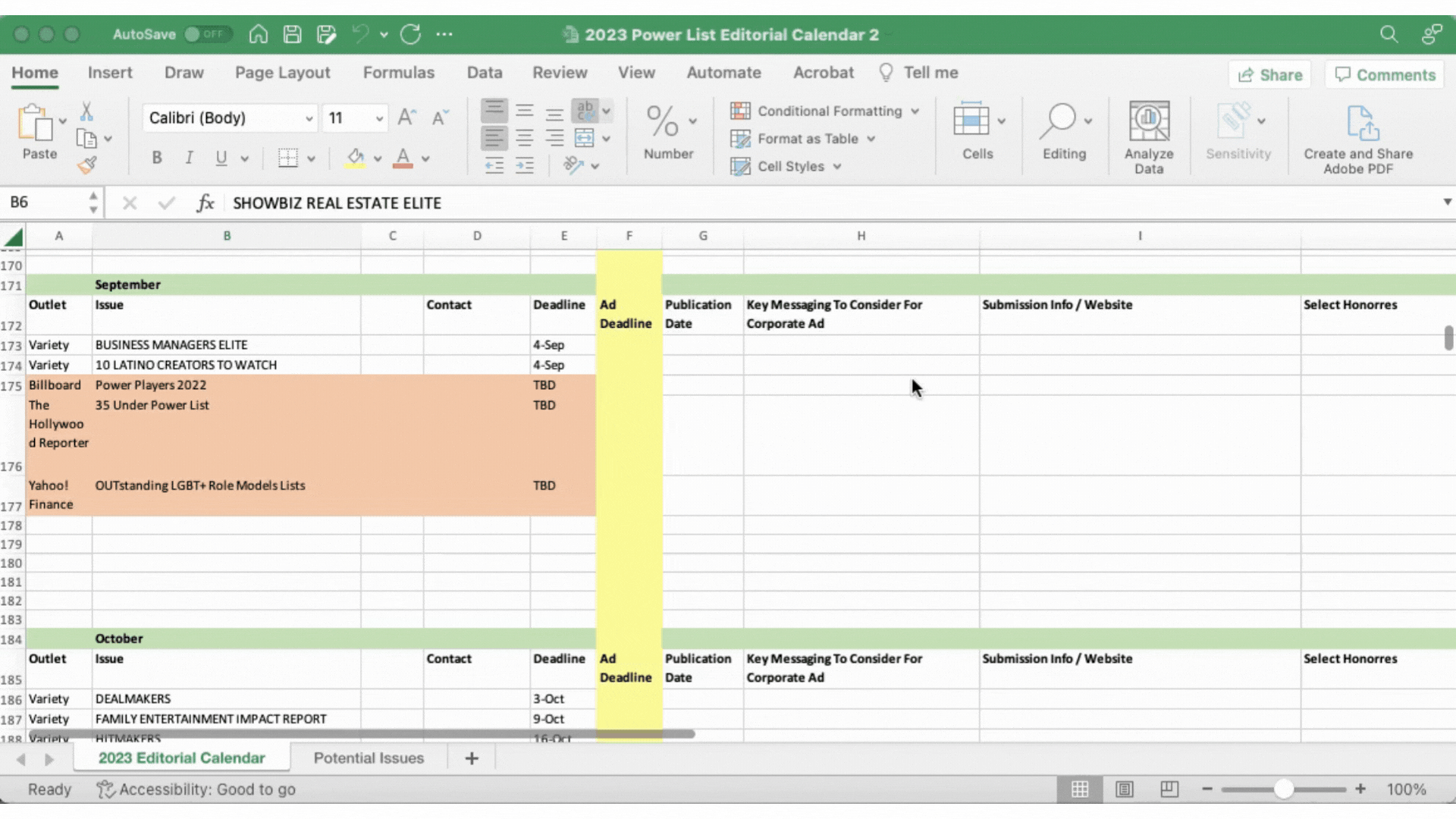Image resolution: width=1456 pixels, height=819 pixels.
Task: Click the Increase font size icon
Action: [406, 118]
